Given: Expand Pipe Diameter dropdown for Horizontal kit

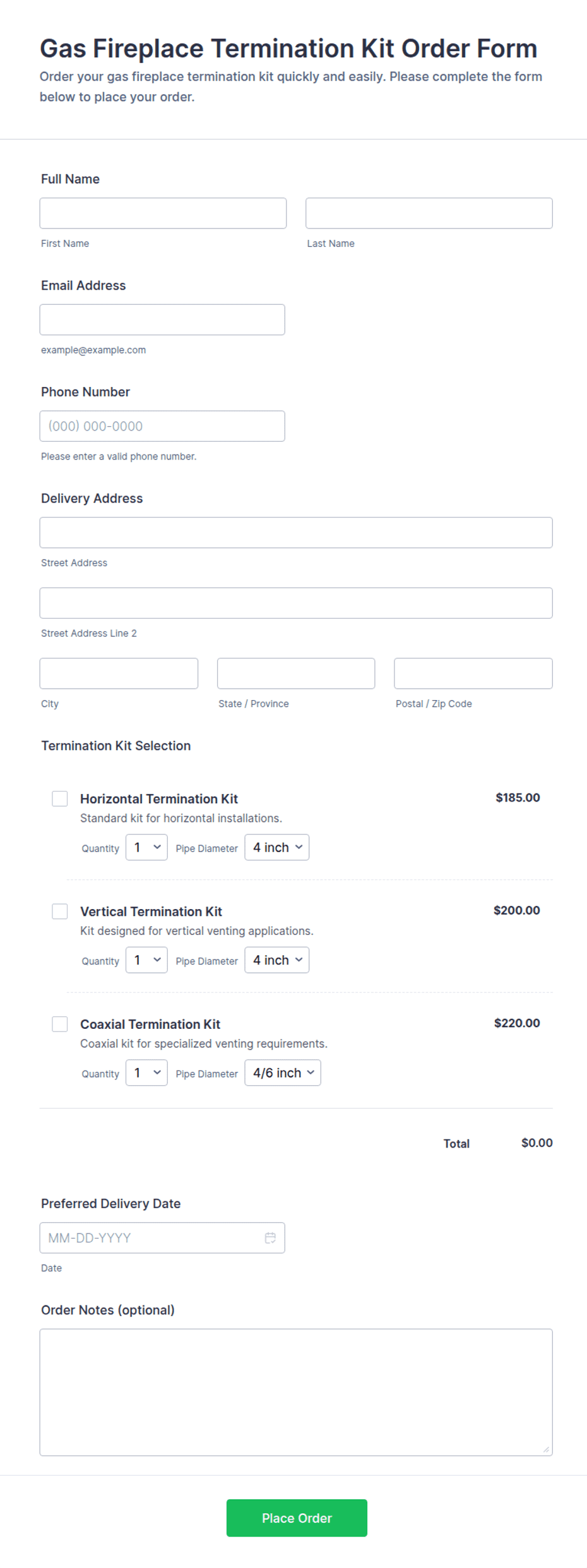Looking at the screenshot, I should [277, 847].
